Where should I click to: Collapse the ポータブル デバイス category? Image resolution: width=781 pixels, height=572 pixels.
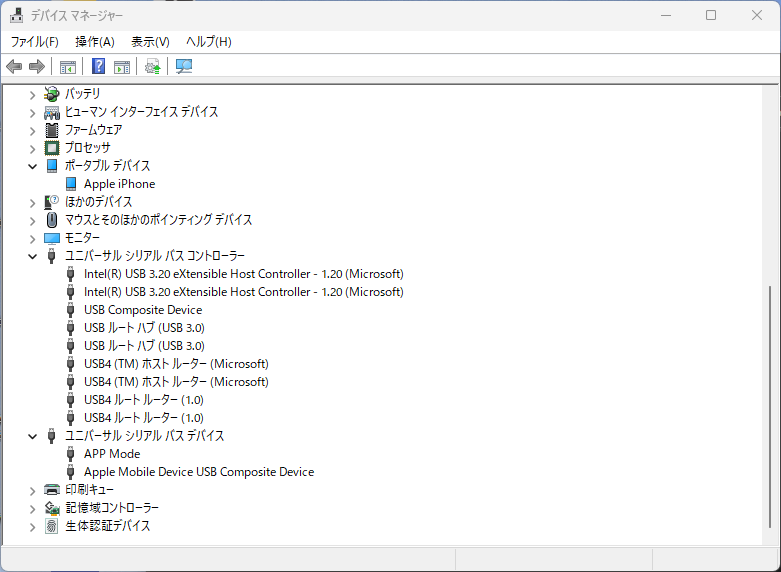coord(32,166)
